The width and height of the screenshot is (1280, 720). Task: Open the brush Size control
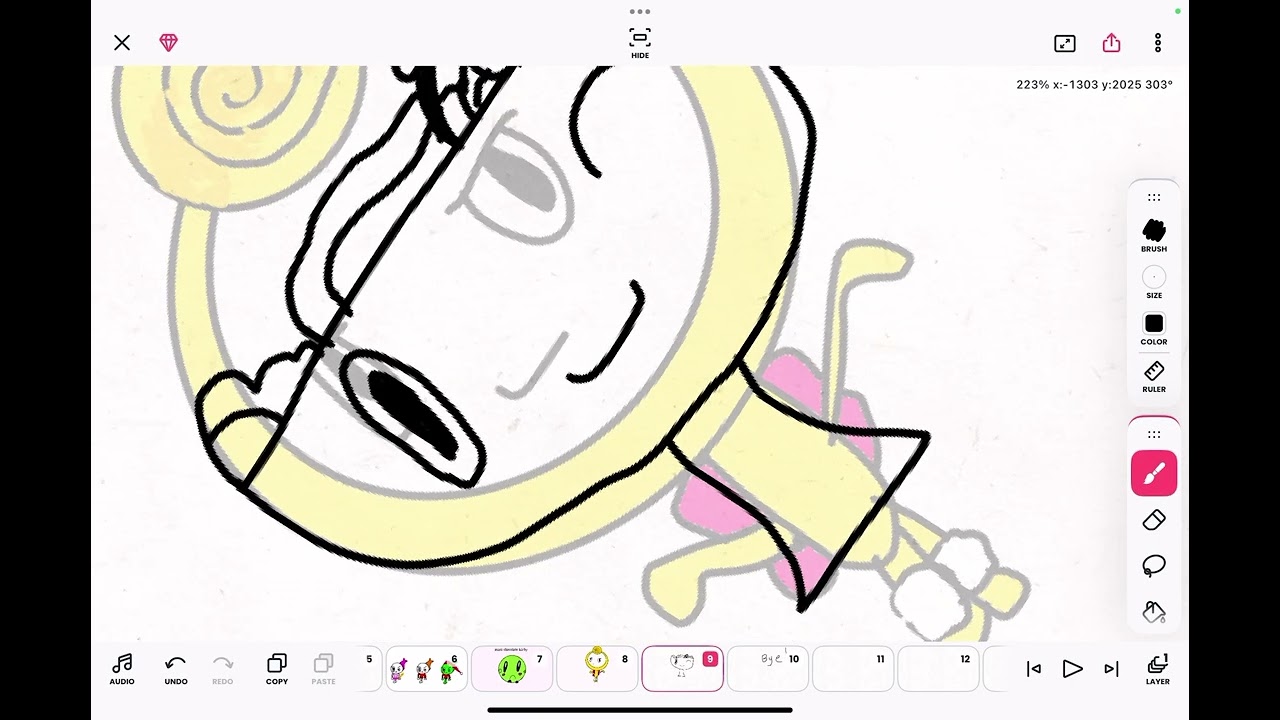pos(1154,282)
